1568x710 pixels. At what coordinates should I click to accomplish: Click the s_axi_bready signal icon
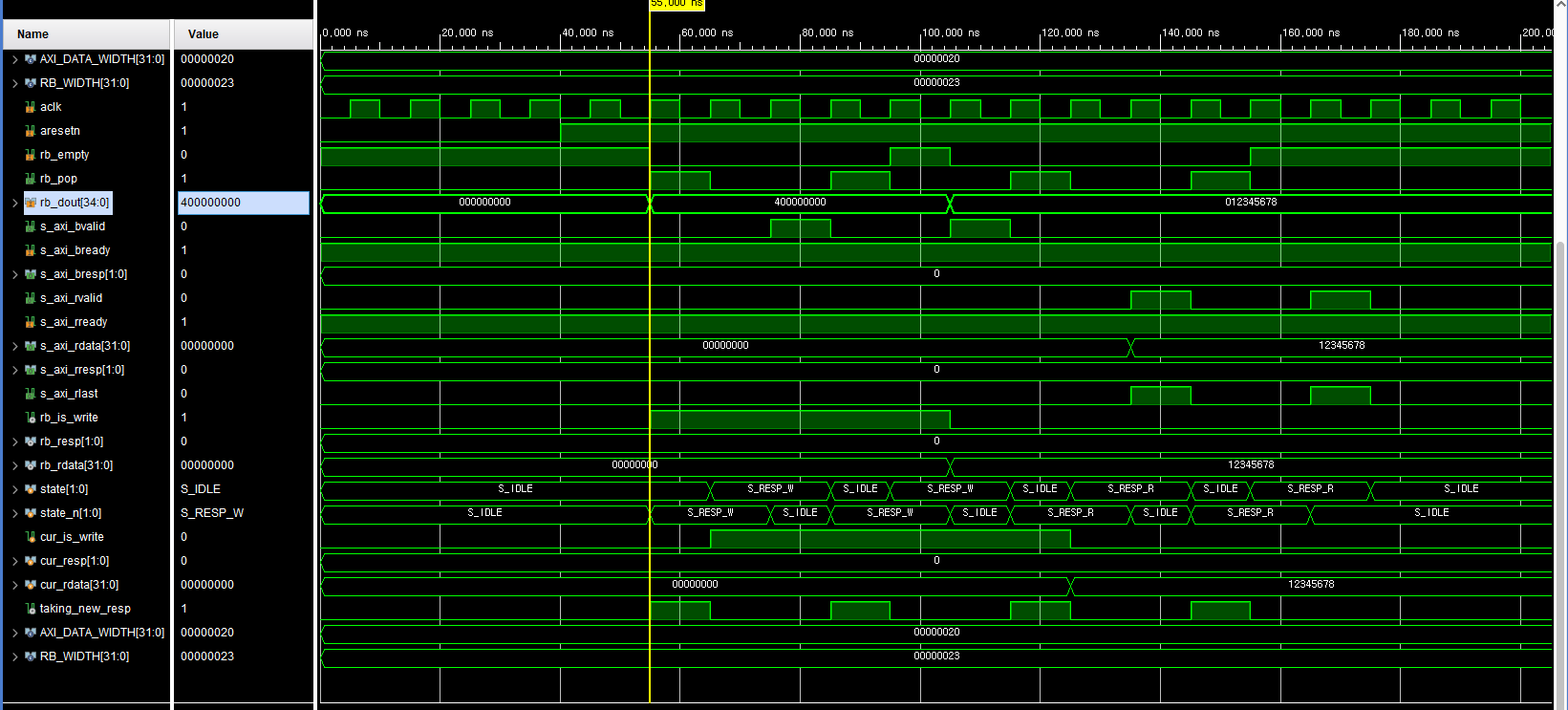[31, 250]
